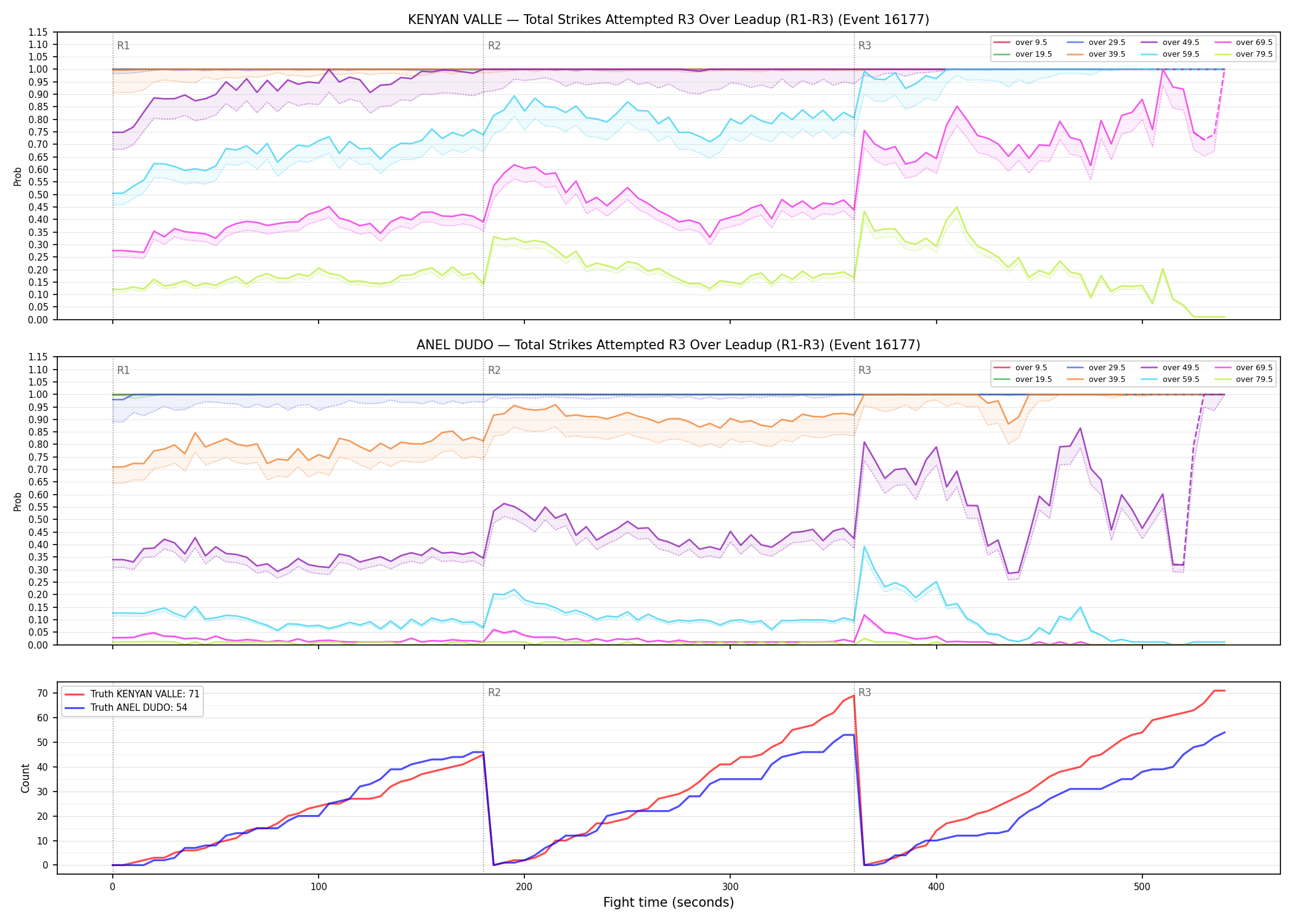This screenshot has height=924, width=1294.
Task: Click R3 round marker in ANEL DUDO chart
Action: [x=865, y=370]
